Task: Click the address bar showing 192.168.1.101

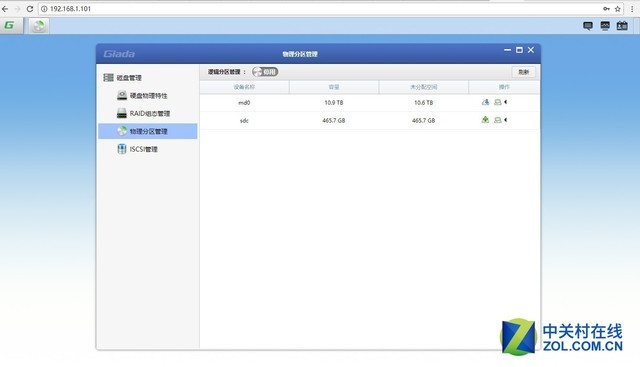Action: point(322,9)
